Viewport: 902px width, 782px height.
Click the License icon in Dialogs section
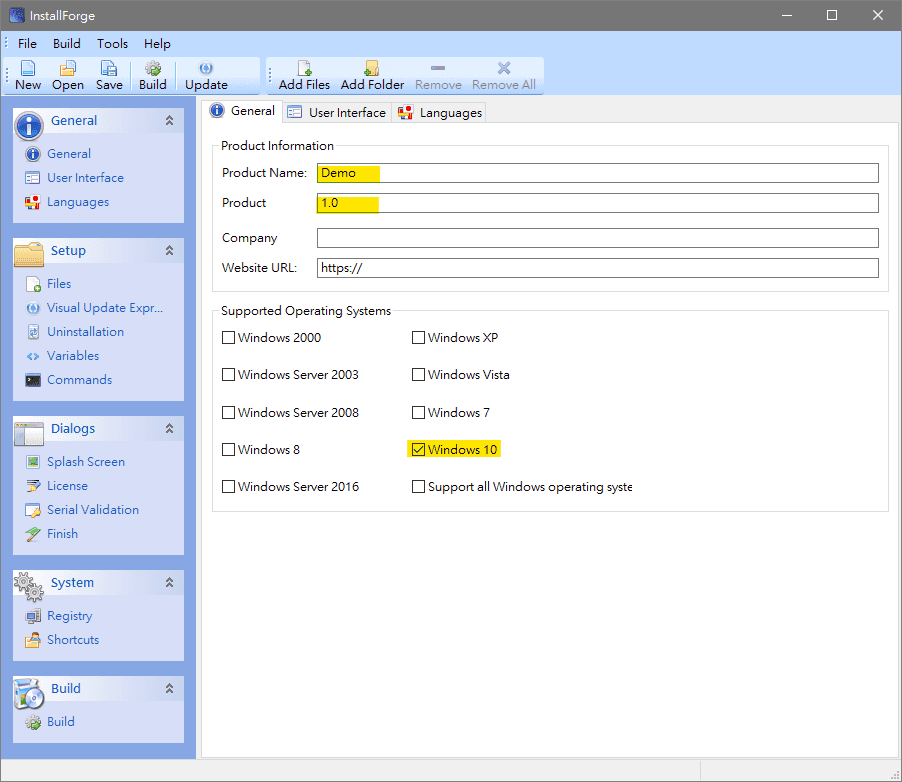(x=33, y=486)
